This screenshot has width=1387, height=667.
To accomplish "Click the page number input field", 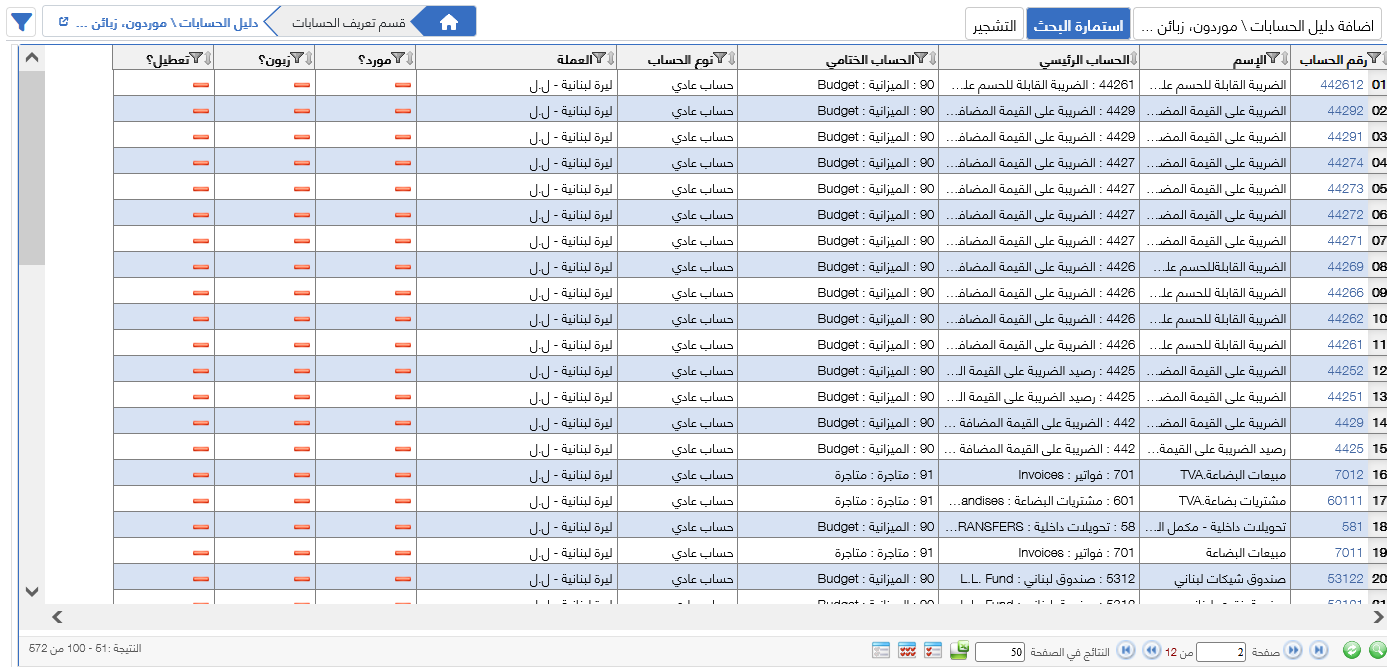I will (x=1221, y=648).
